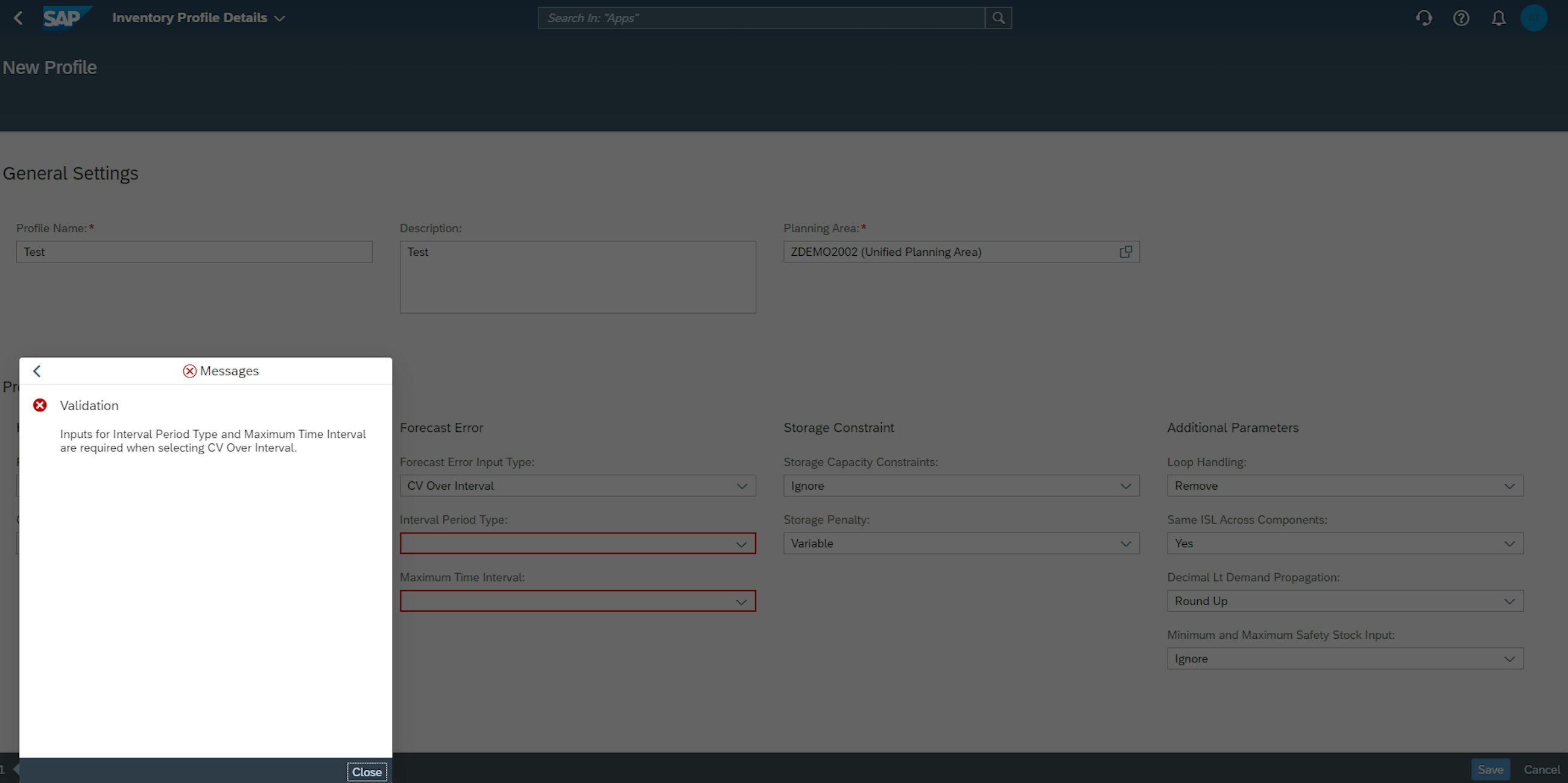Image resolution: width=1568 pixels, height=783 pixels.
Task: Open Interval Period Type dropdown
Action: coord(741,544)
